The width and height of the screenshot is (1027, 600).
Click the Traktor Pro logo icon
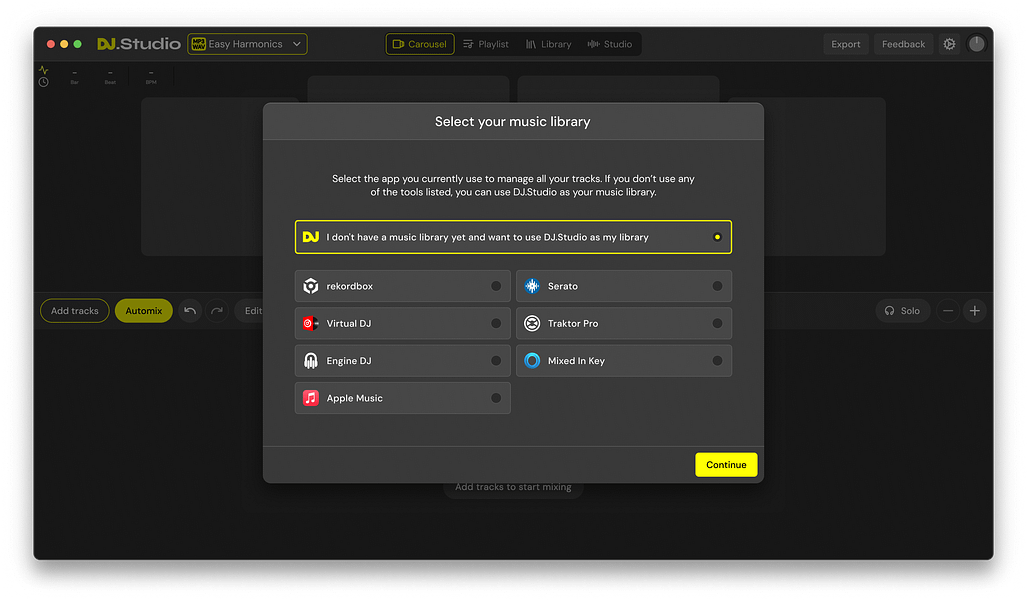pos(532,324)
